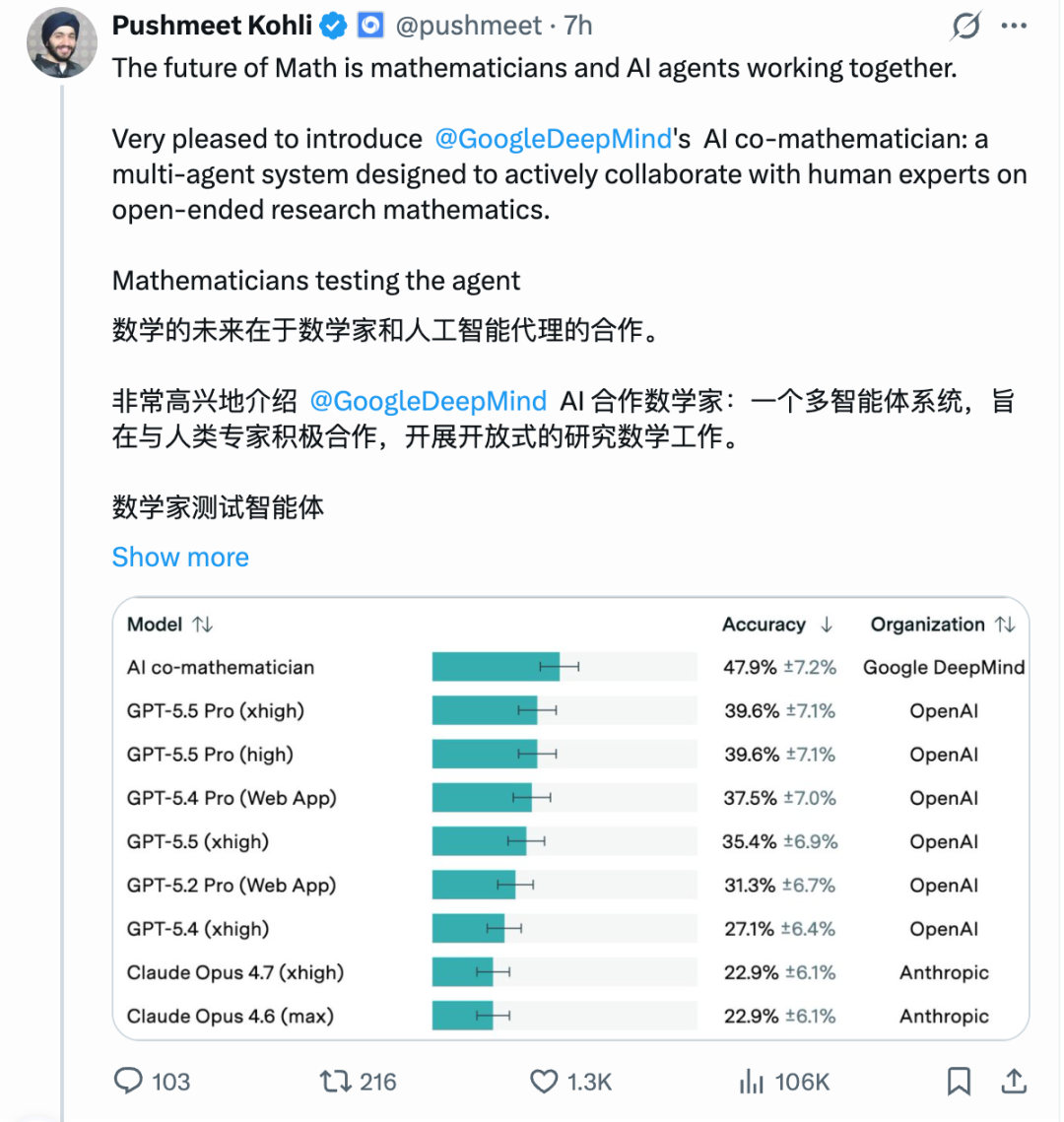Screen dimensions: 1064x1122
Task: Sort table by Organization column arrows
Action: (x=1005, y=625)
